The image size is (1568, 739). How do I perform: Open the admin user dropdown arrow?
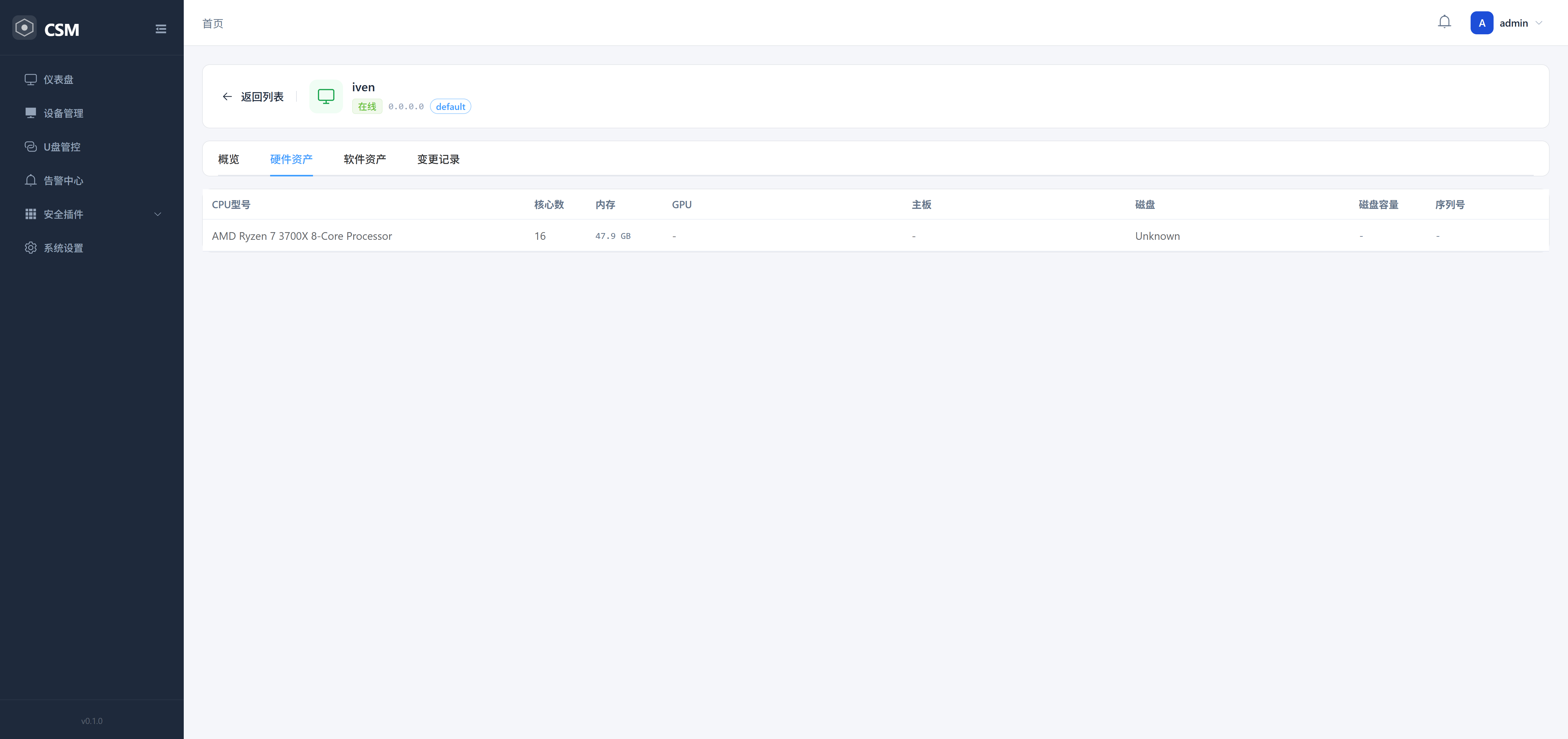[1538, 23]
